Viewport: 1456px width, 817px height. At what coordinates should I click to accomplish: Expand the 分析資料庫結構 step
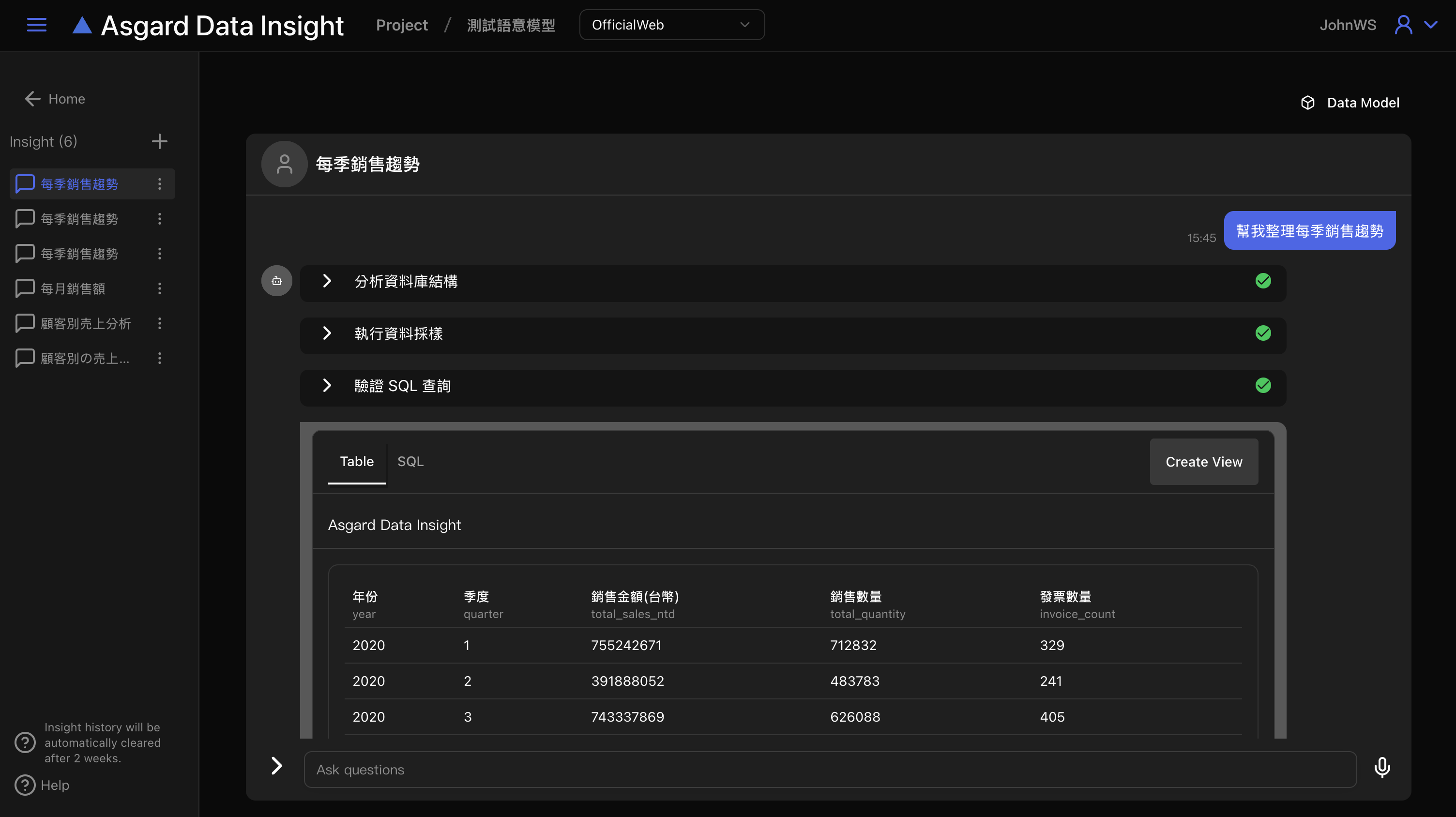point(327,281)
